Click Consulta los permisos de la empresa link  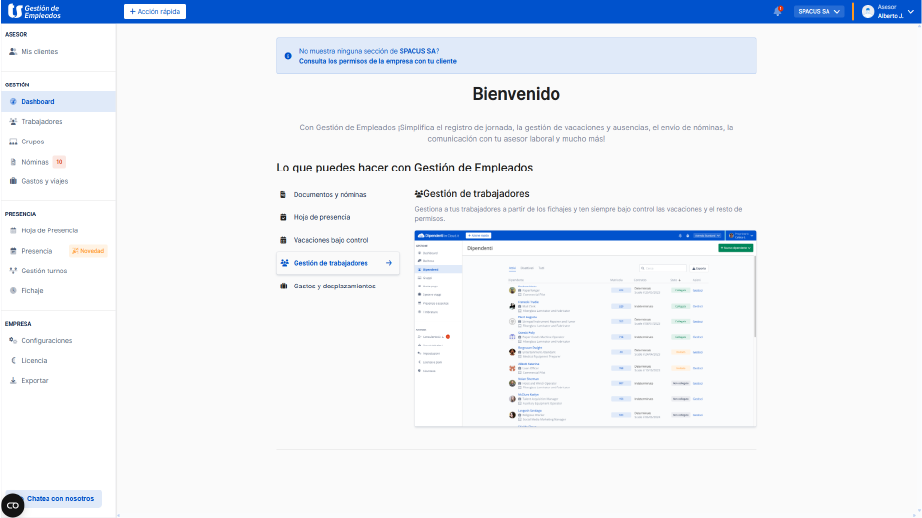378,61
